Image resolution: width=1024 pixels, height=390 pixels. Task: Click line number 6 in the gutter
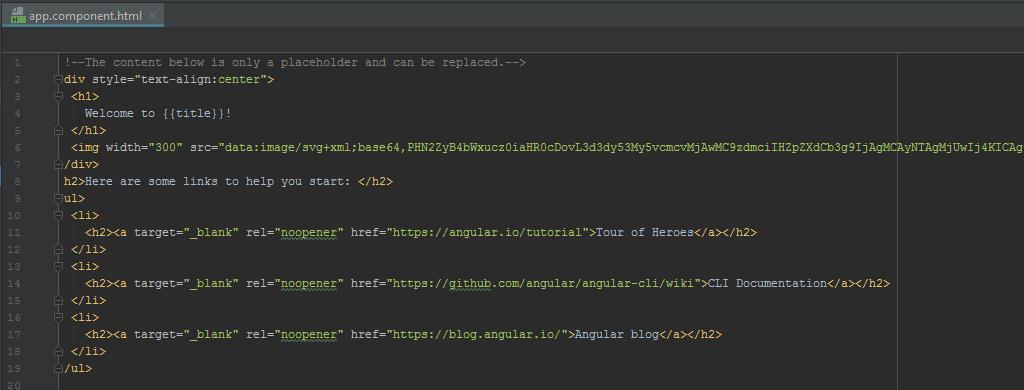coord(18,148)
